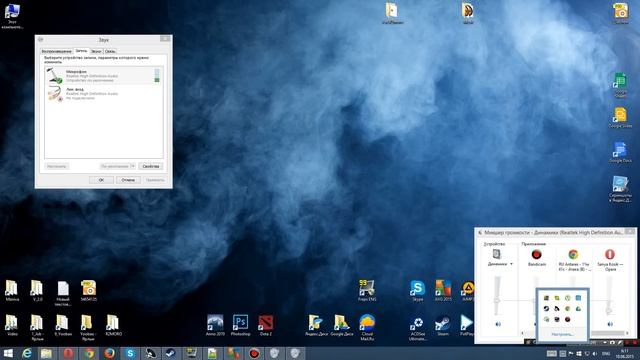
Task: Open Skype from the taskbar
Action: tap(130, 353)
